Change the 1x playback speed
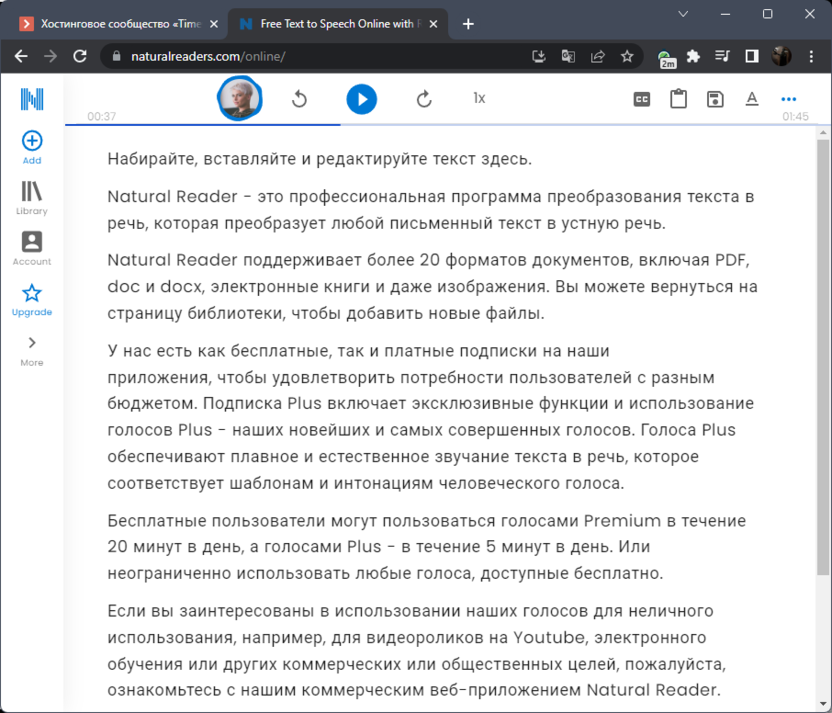This screenshot has width=832, height=713. pyautogui.click(x=479, y=98)
